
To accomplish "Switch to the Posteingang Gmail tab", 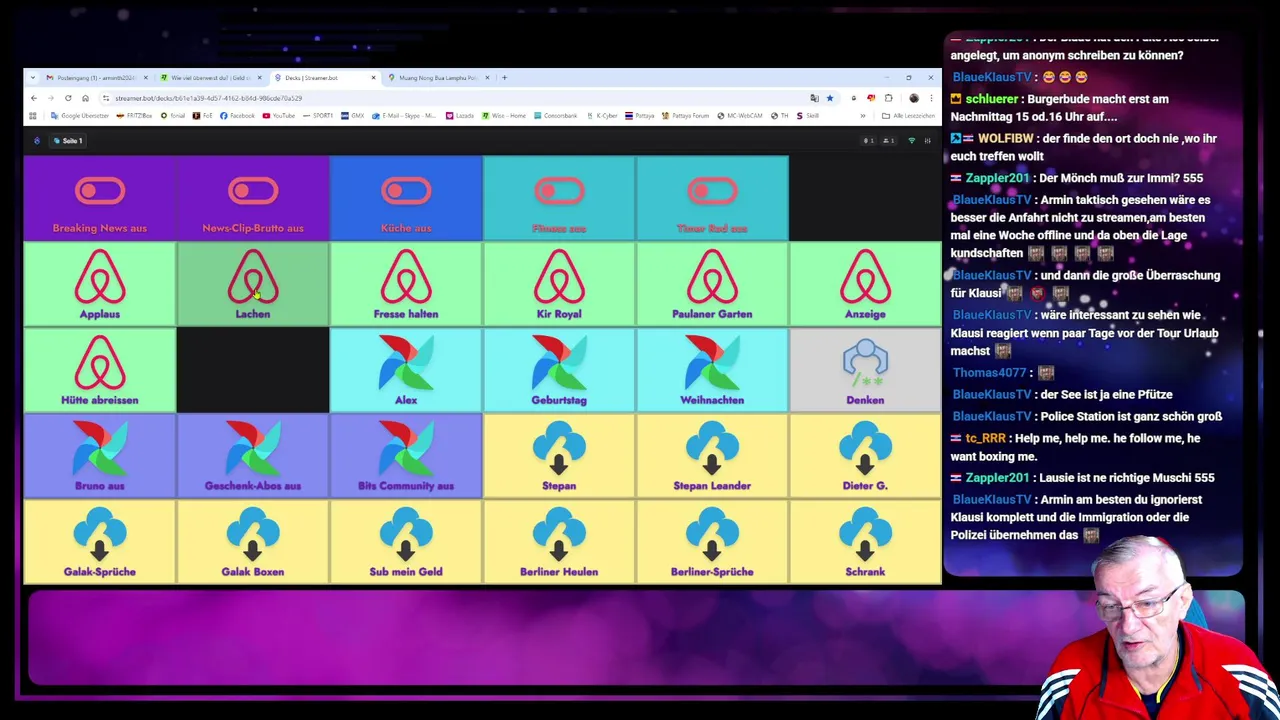I will [95, 77].
